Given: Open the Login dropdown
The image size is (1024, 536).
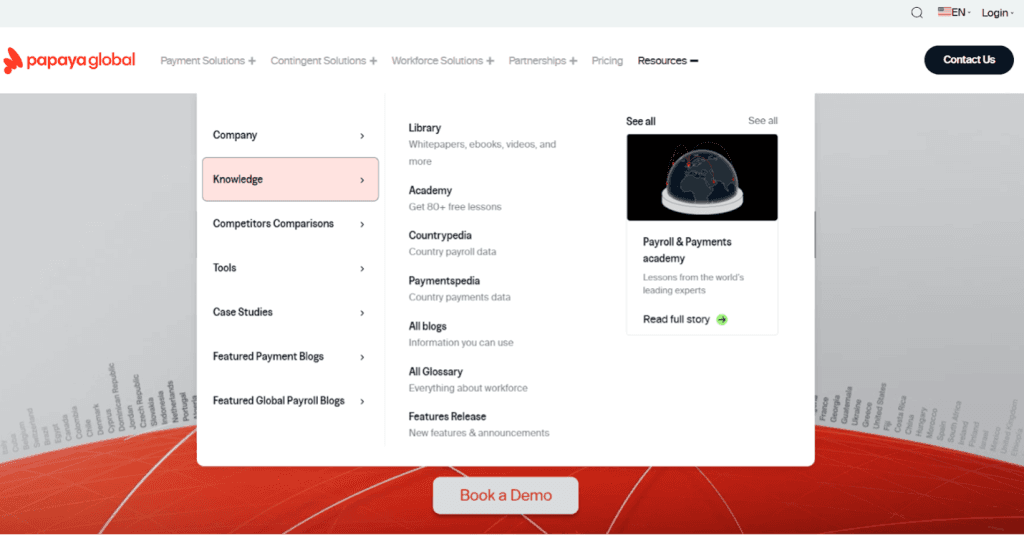Looking at the screenshot, I should tap(997, 13).
